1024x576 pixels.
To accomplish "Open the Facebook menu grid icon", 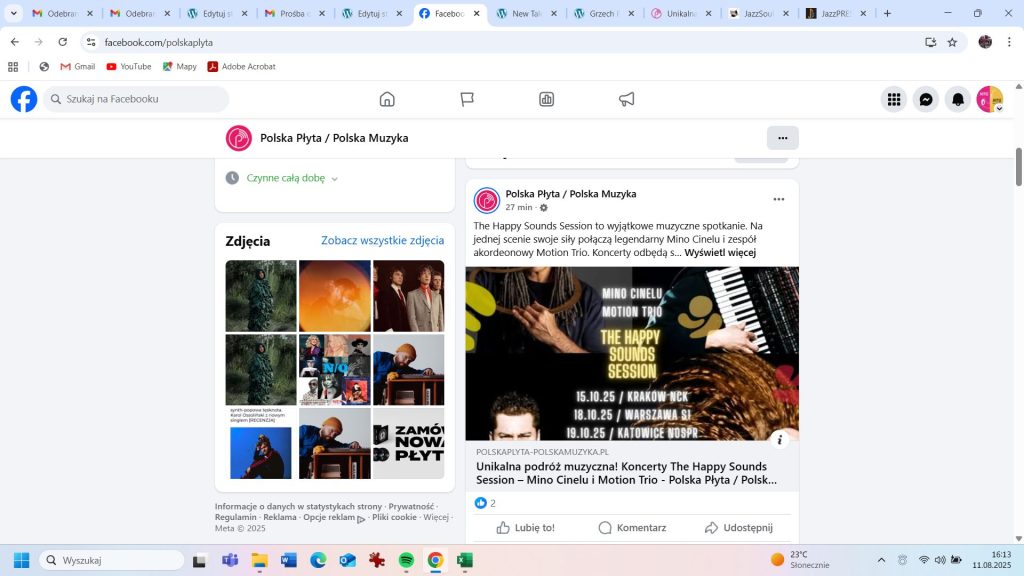I will click(894, 99).
